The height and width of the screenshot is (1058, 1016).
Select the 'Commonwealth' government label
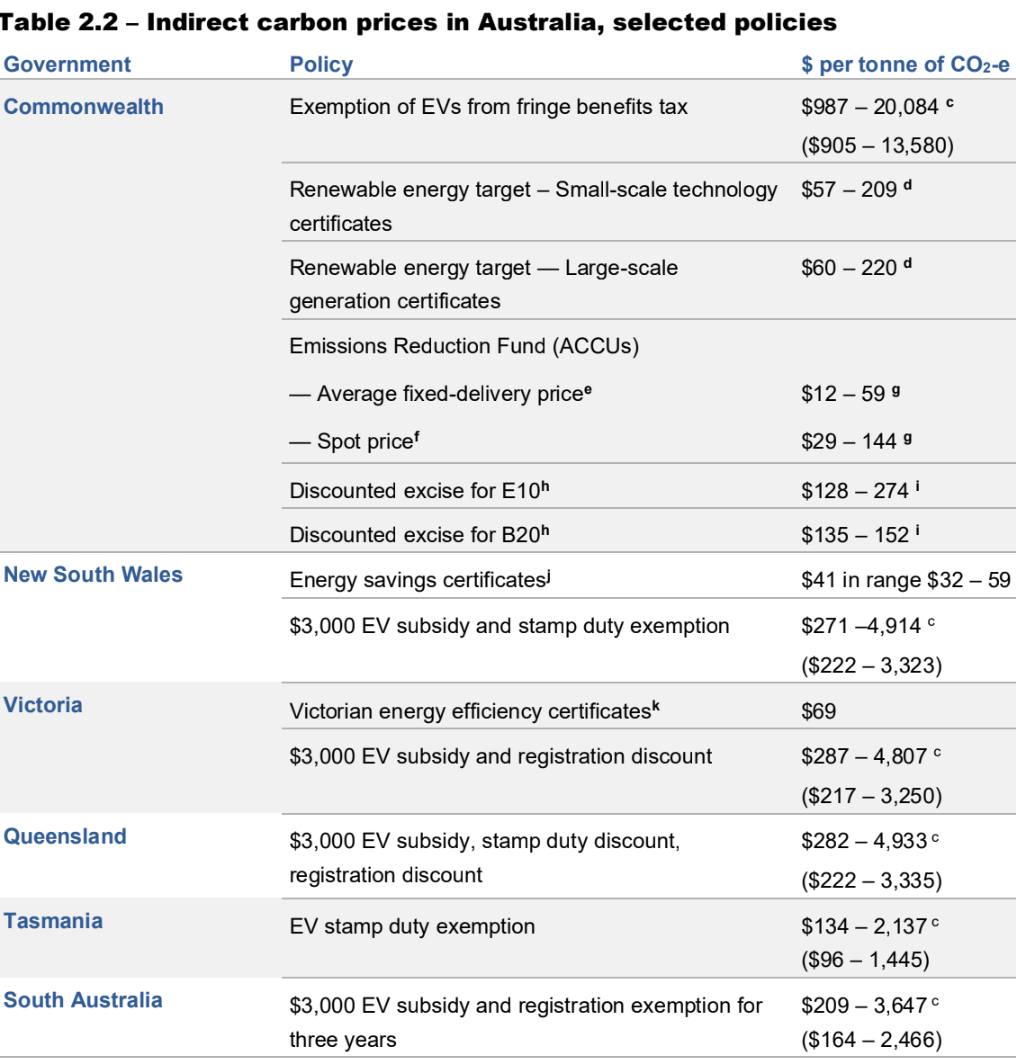(x=84, y=107)
